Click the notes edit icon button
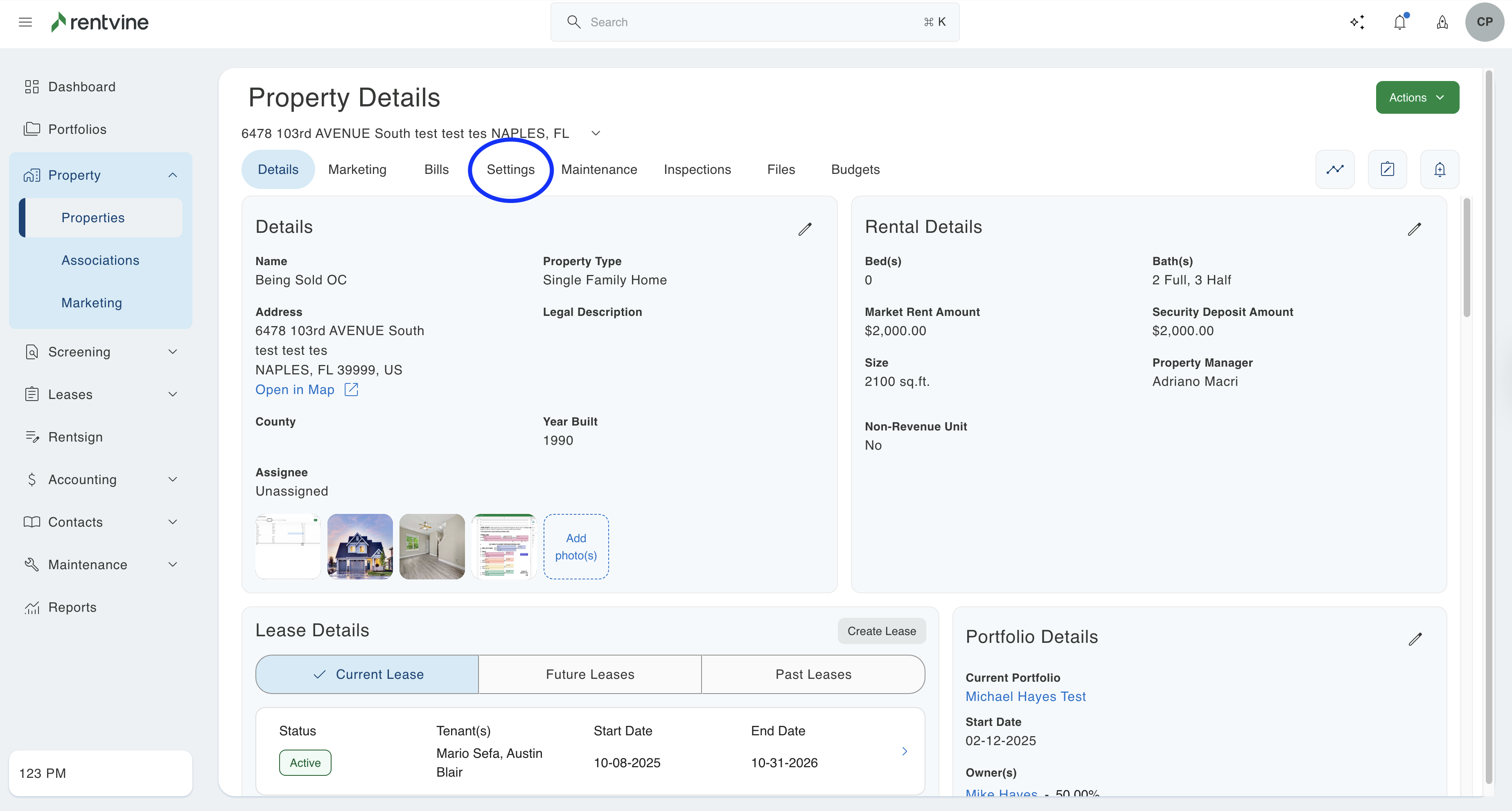Image resolution: width=1512 pixels, height=811 pixels. click(1387, 169)
